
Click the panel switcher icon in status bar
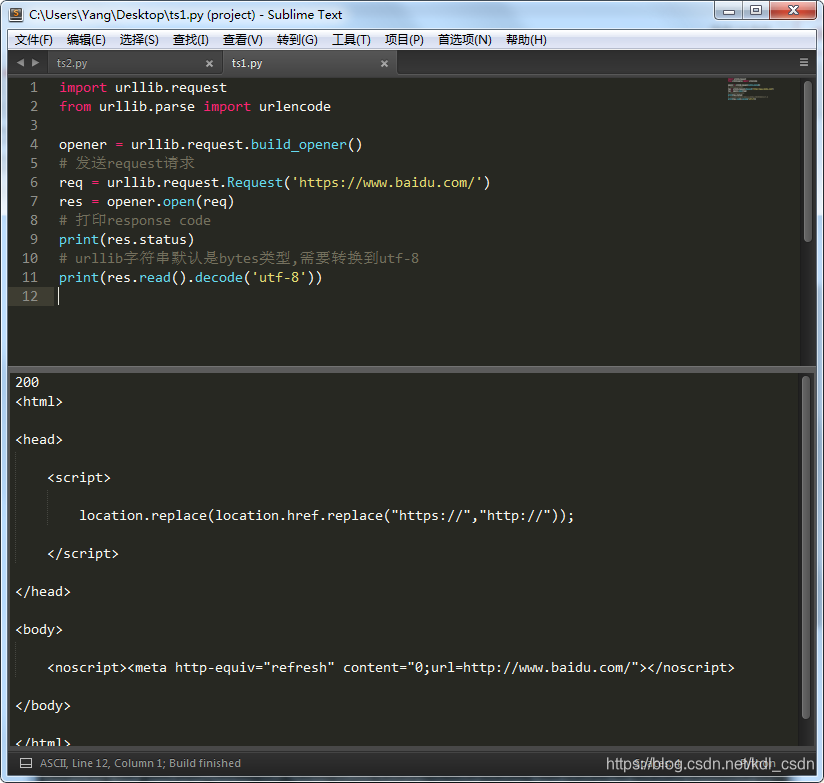point(25,763)
